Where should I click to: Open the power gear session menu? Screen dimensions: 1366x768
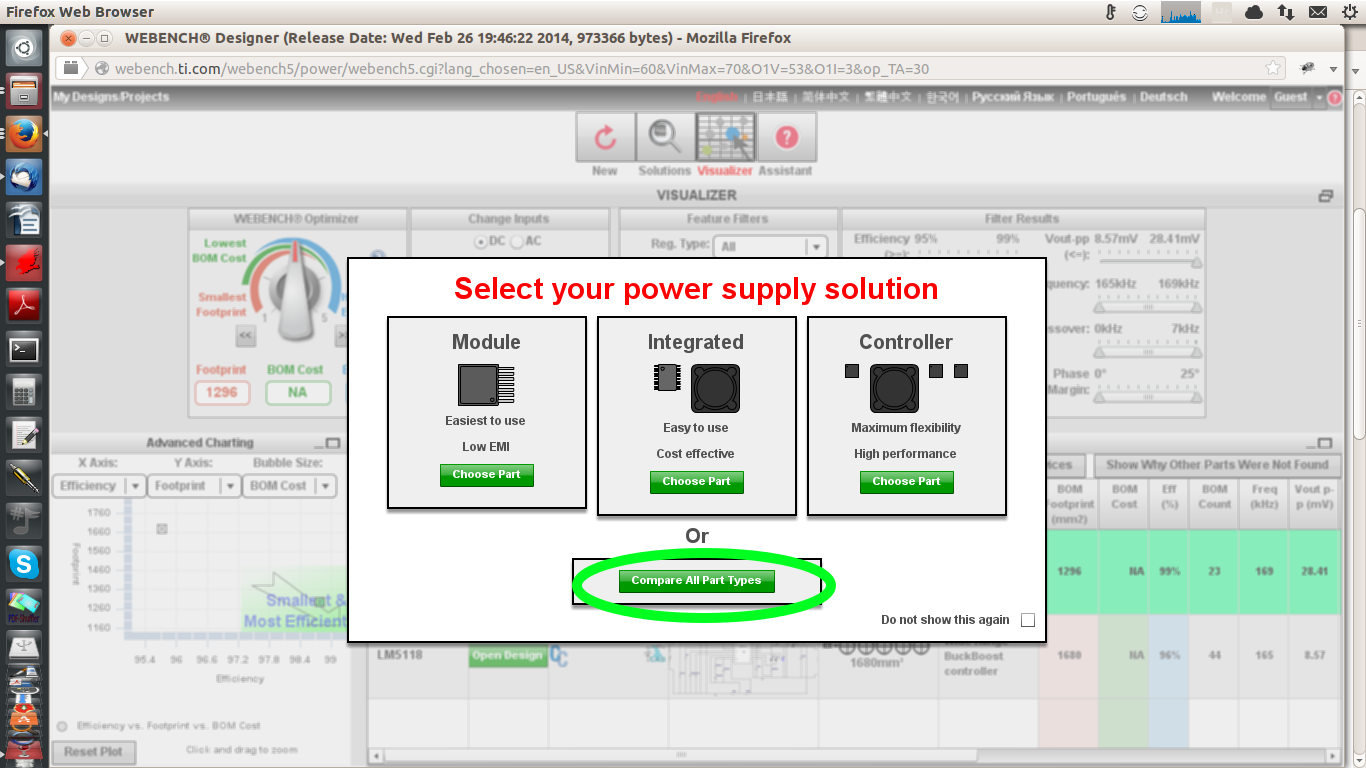pyautogui.click(x=1349, y=12)
